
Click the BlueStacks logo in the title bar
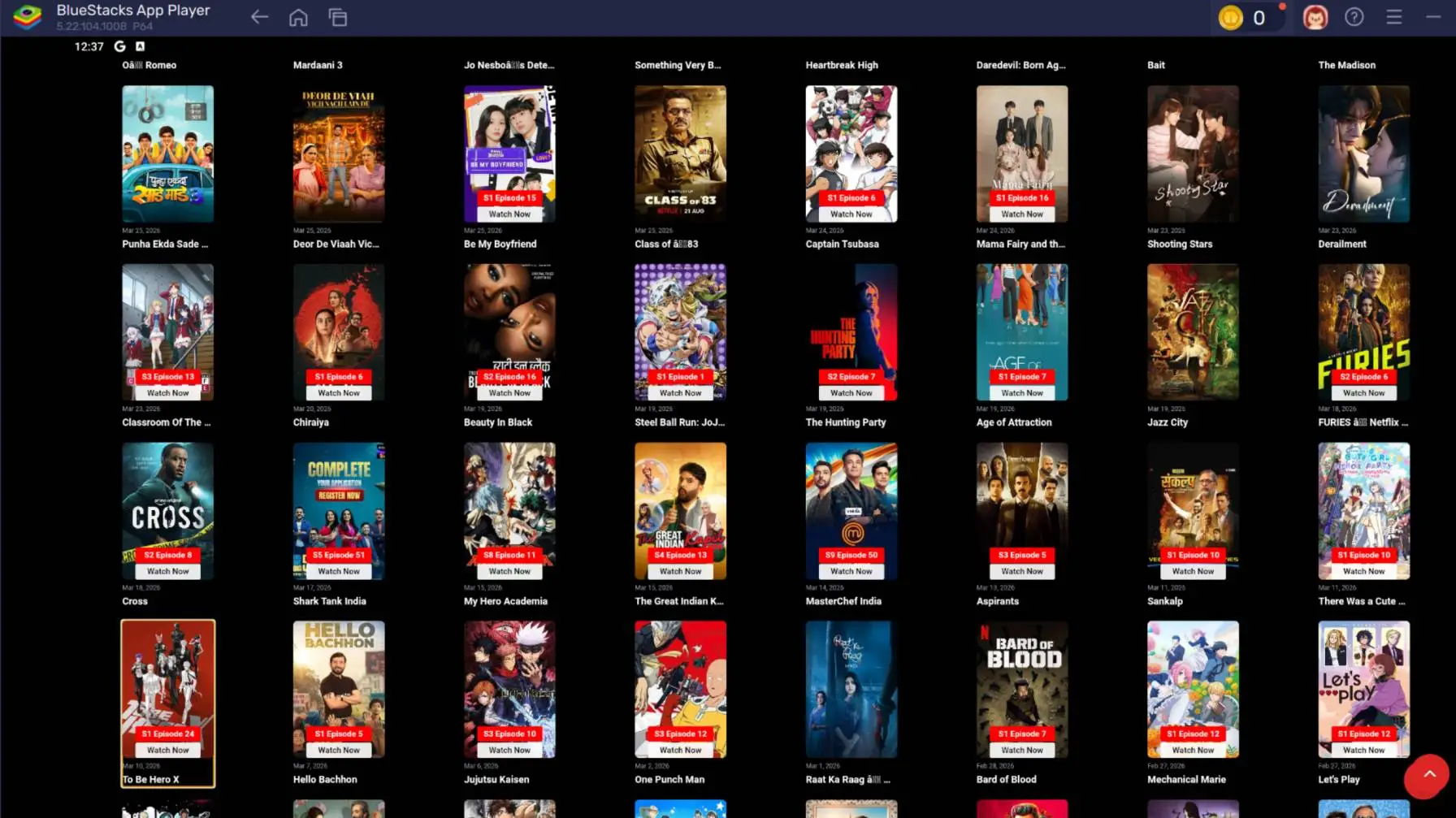tap(27, 16)
